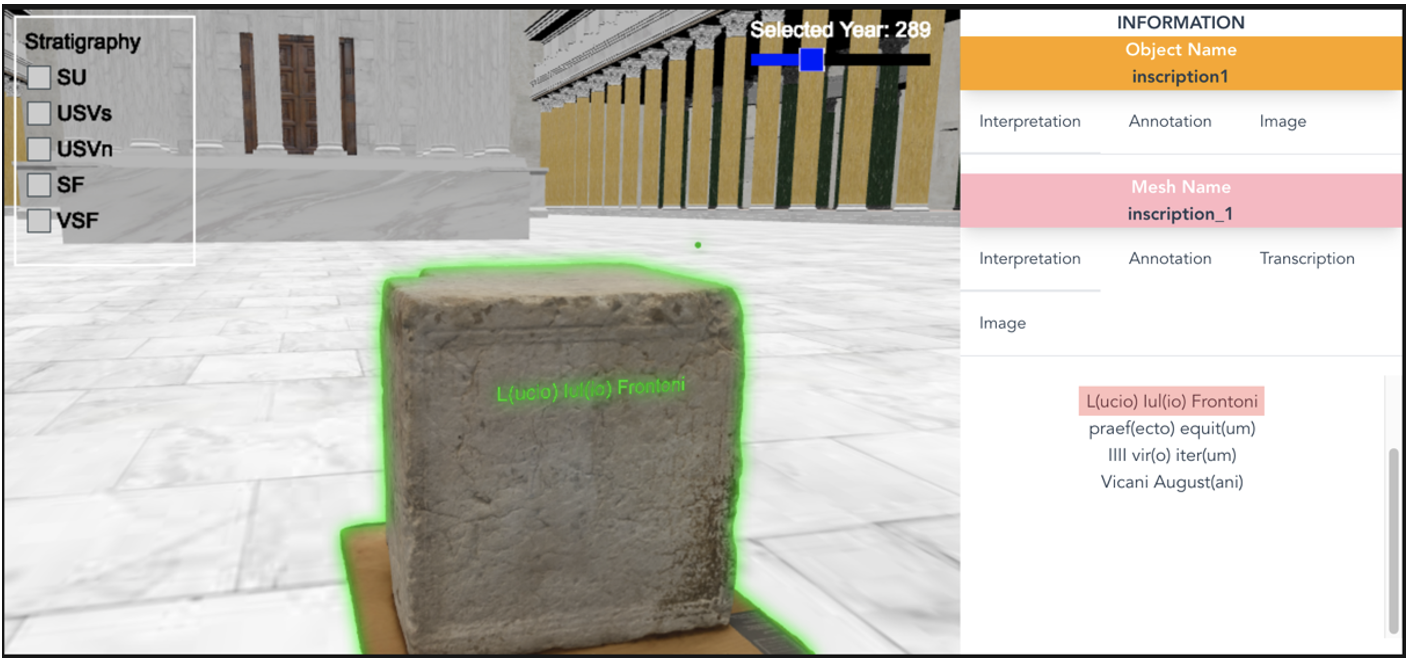Image resolution: width=1408 pixels, height=658 pixels.
Task: Check the VSF box in Stratigraphy panel
Action: click(40, 219)
